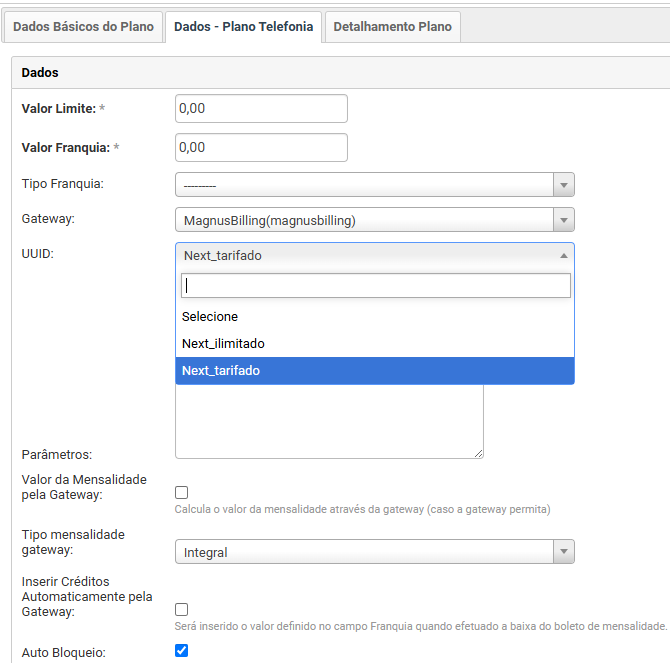Pick the highlighted Next_tarifado option
This screenshot has width=670, height=663.
pos(221,371)
